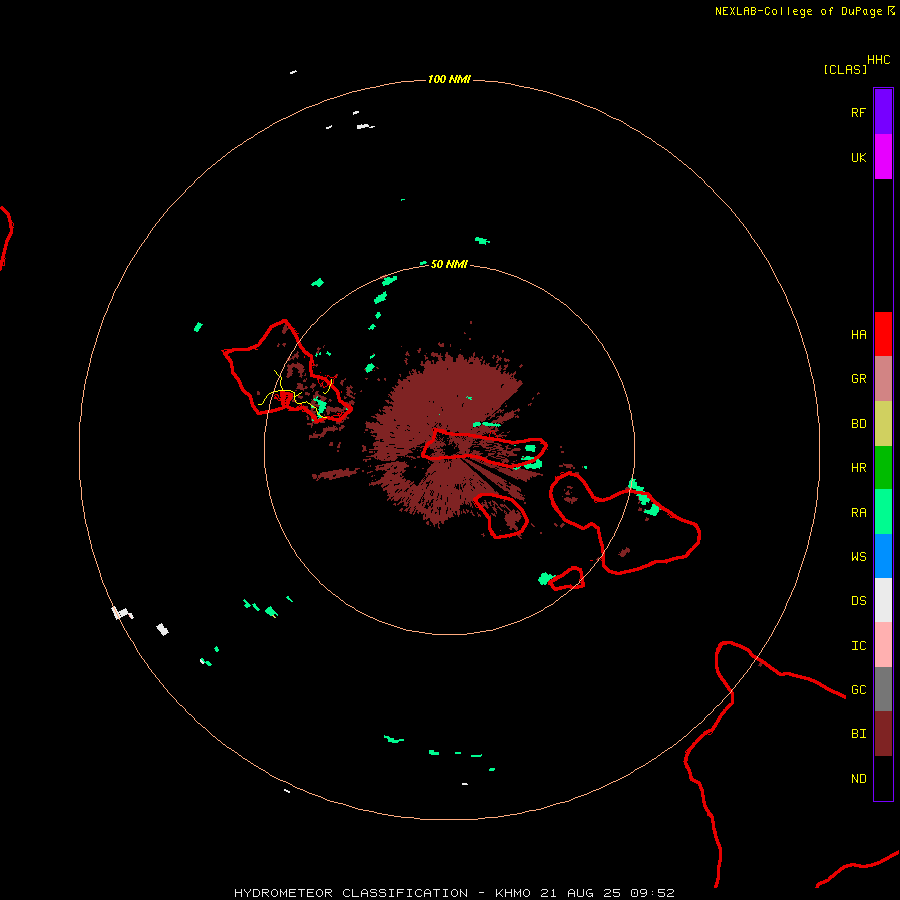
Task: Click the UK magenta legend swatch
Action: point(883,157)
